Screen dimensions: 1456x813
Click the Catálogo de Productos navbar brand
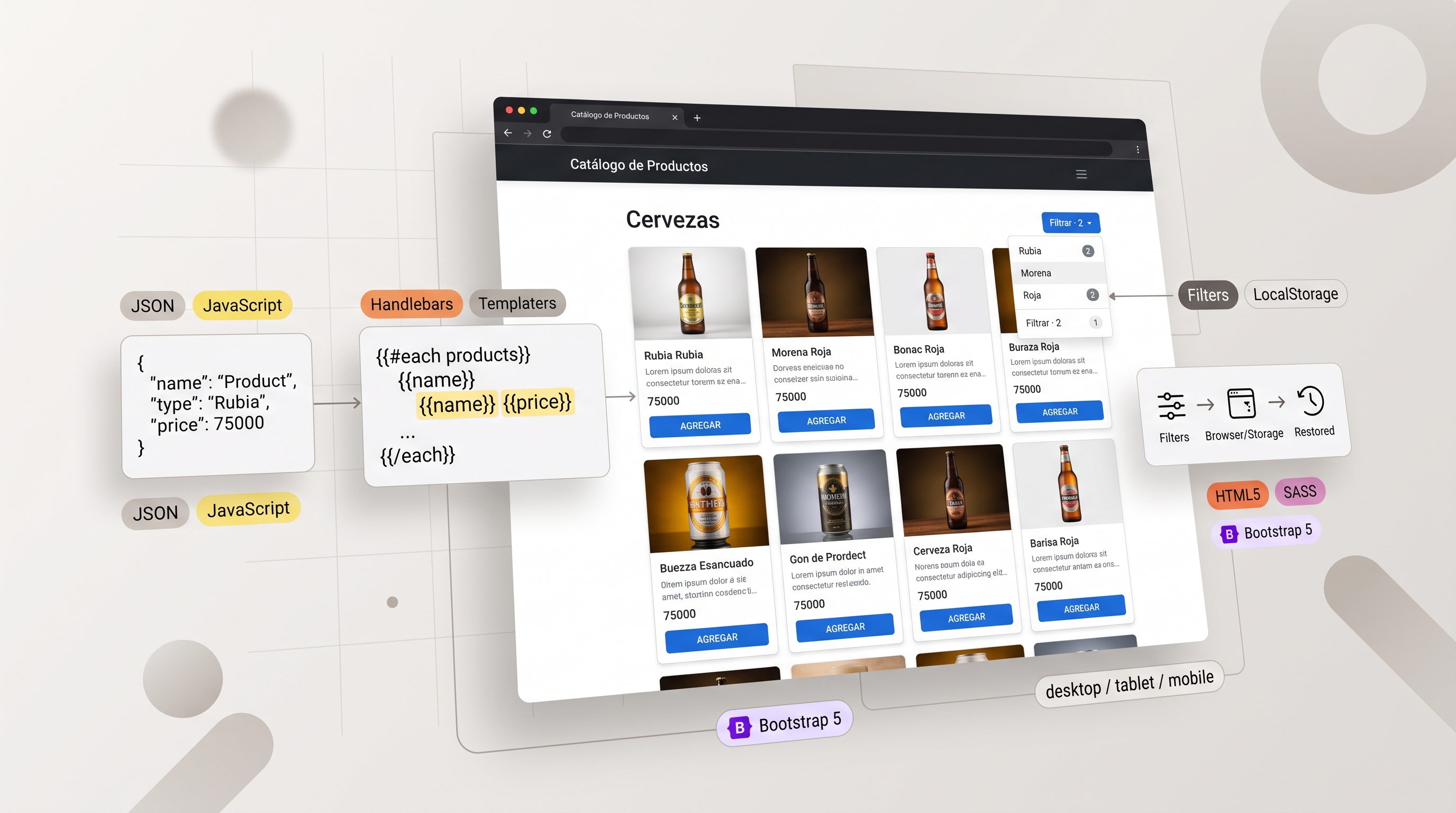(x=639, y=165)
